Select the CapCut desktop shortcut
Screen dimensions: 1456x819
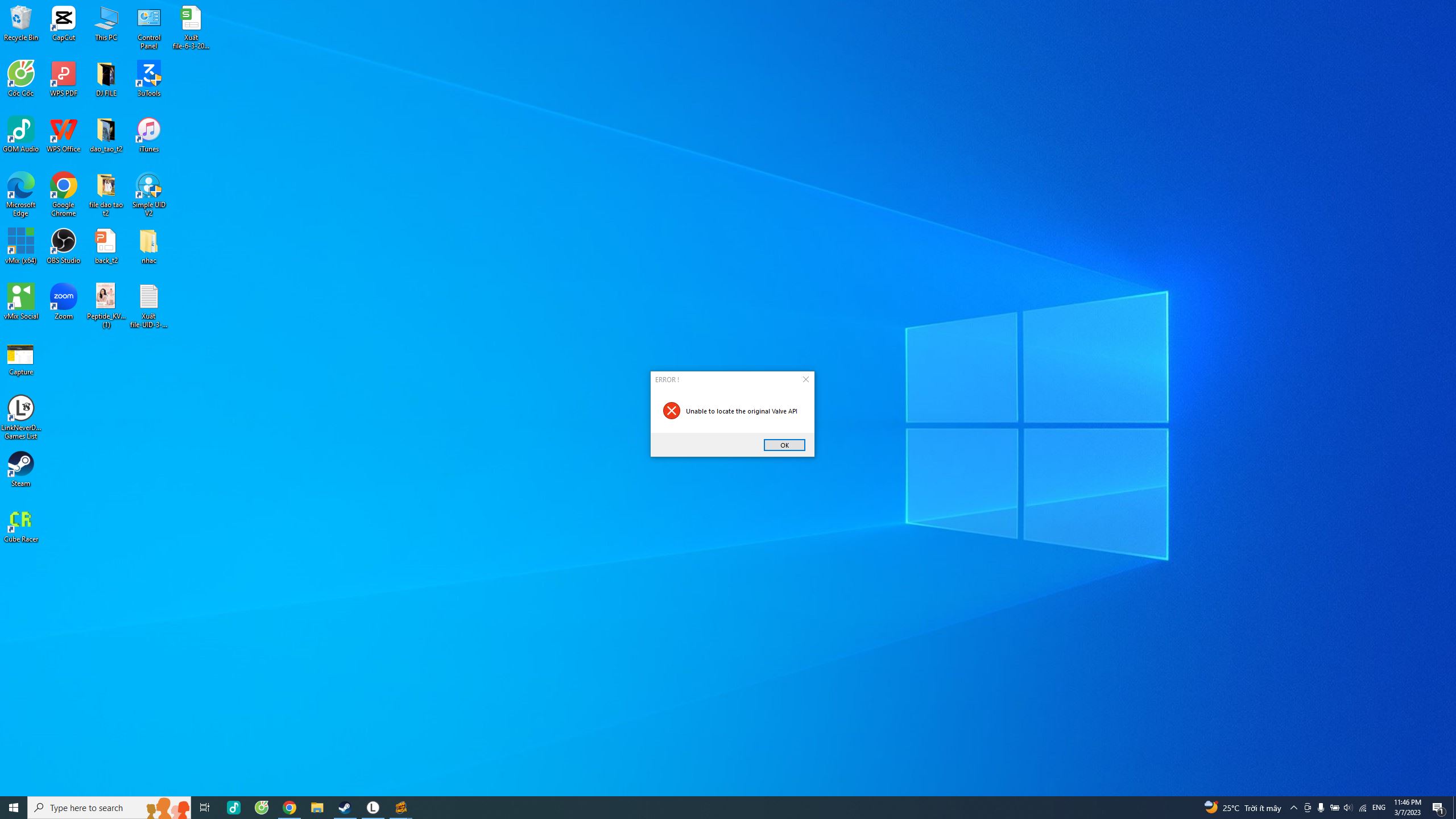[63, 22]
